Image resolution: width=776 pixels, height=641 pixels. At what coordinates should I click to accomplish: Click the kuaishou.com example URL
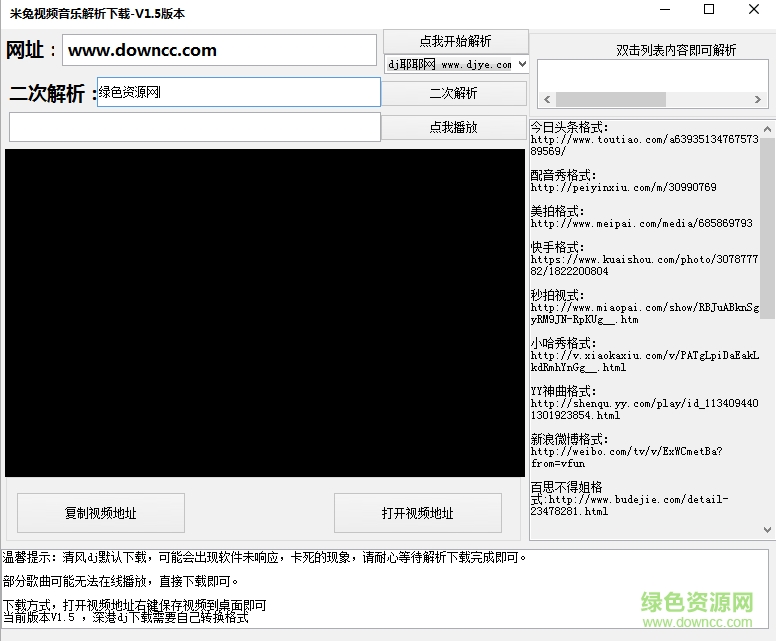pyautogui.click(x=644, y=265)
